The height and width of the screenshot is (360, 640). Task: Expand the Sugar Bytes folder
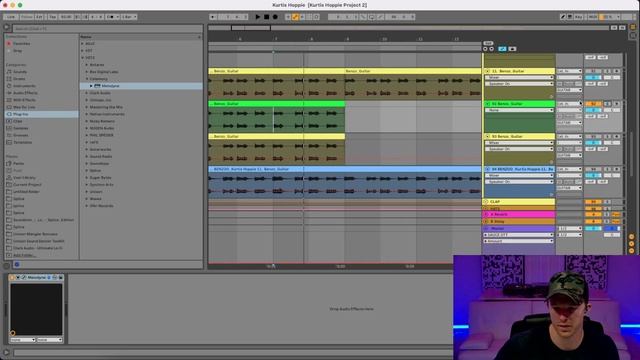(87, 178)
